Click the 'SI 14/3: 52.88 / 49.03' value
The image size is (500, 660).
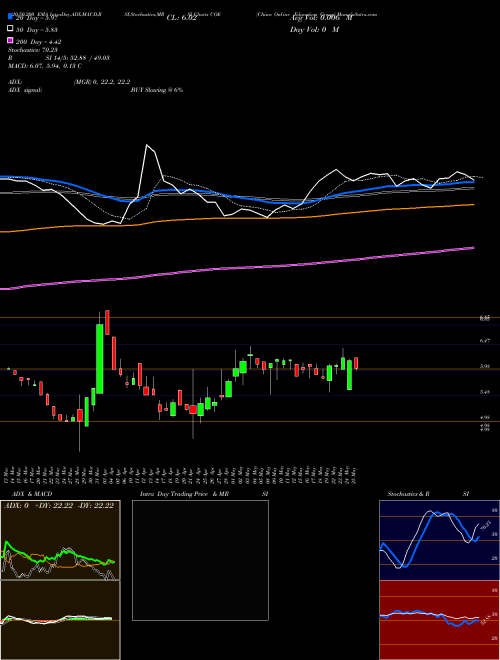point(78,58)
